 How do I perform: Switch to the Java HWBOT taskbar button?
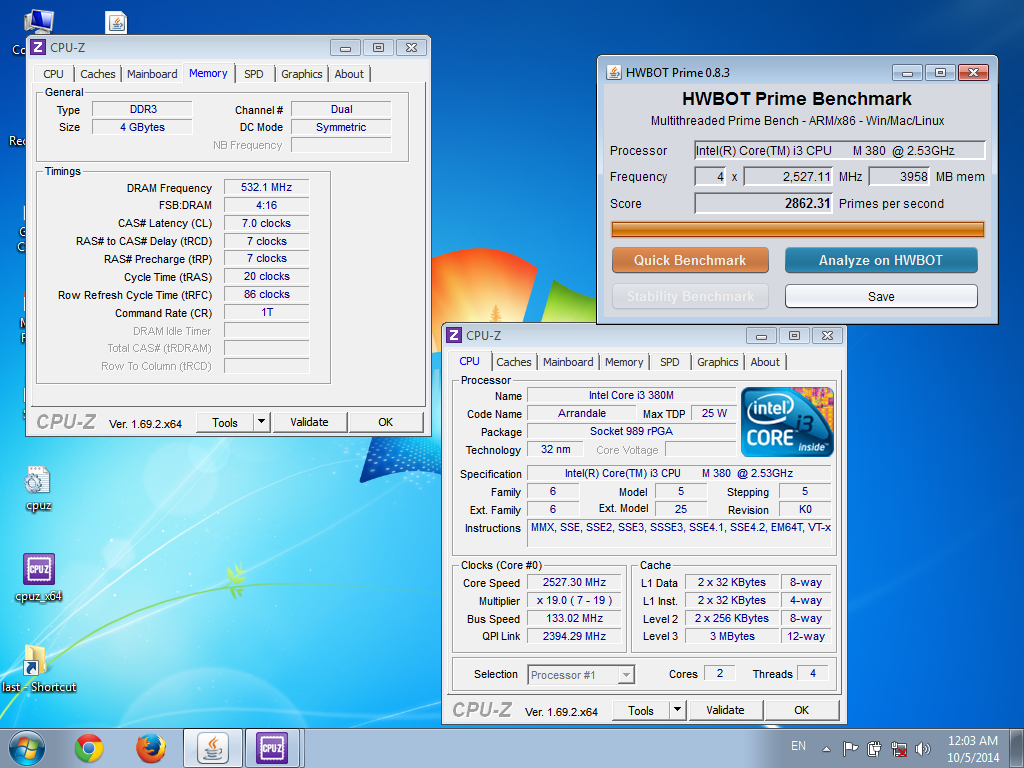[212, 748]
